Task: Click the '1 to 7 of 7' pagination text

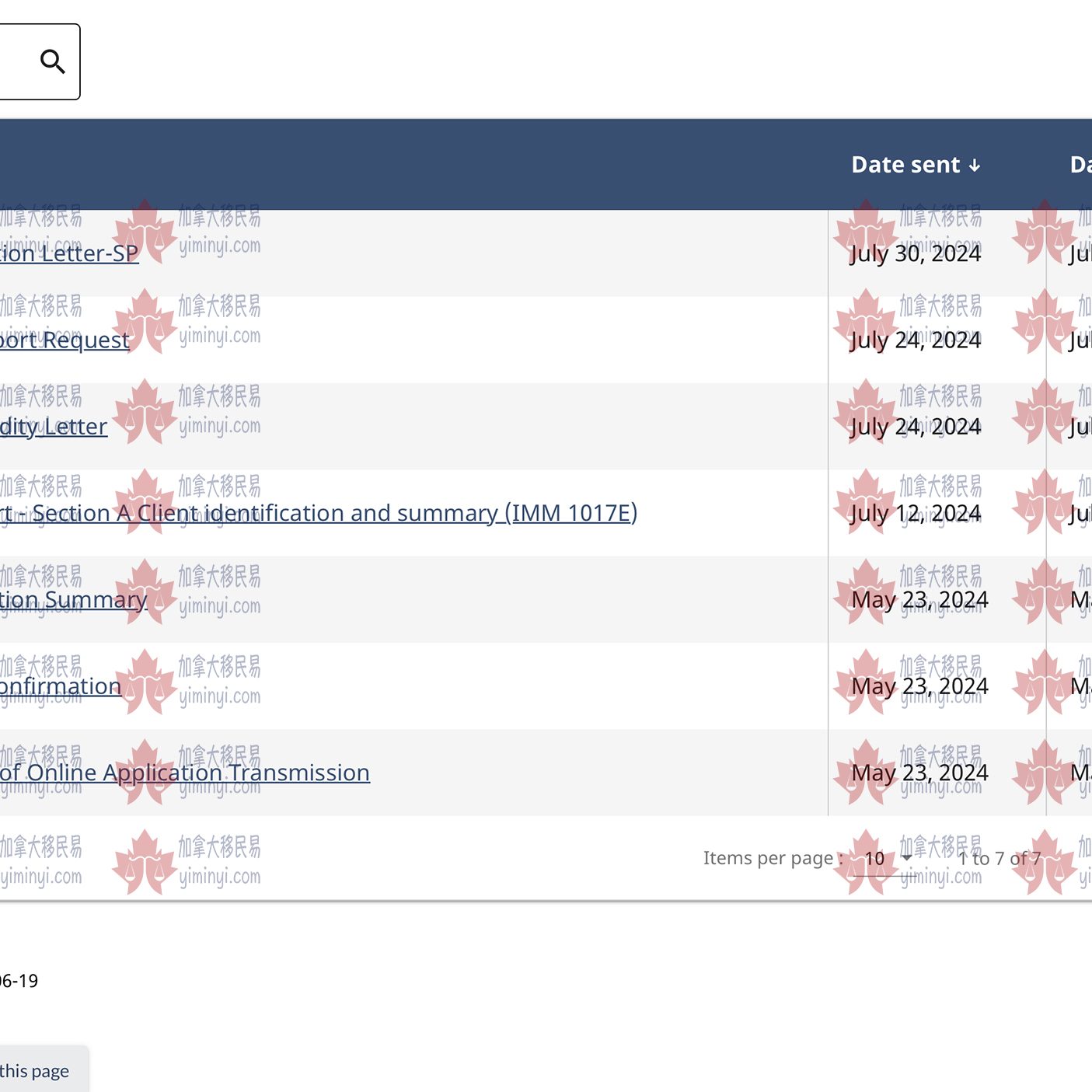Action: pos(999,859)
